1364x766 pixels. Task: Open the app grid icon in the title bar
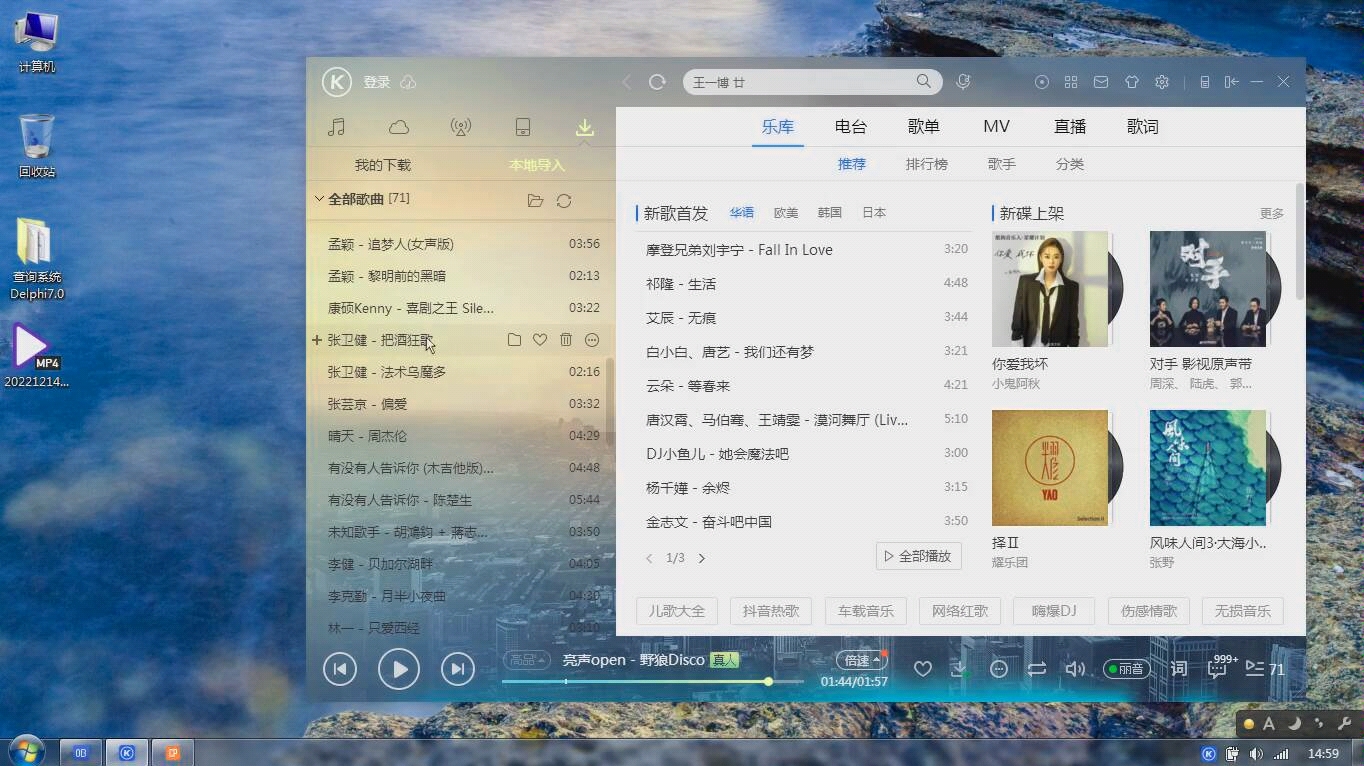(1071, 82)
